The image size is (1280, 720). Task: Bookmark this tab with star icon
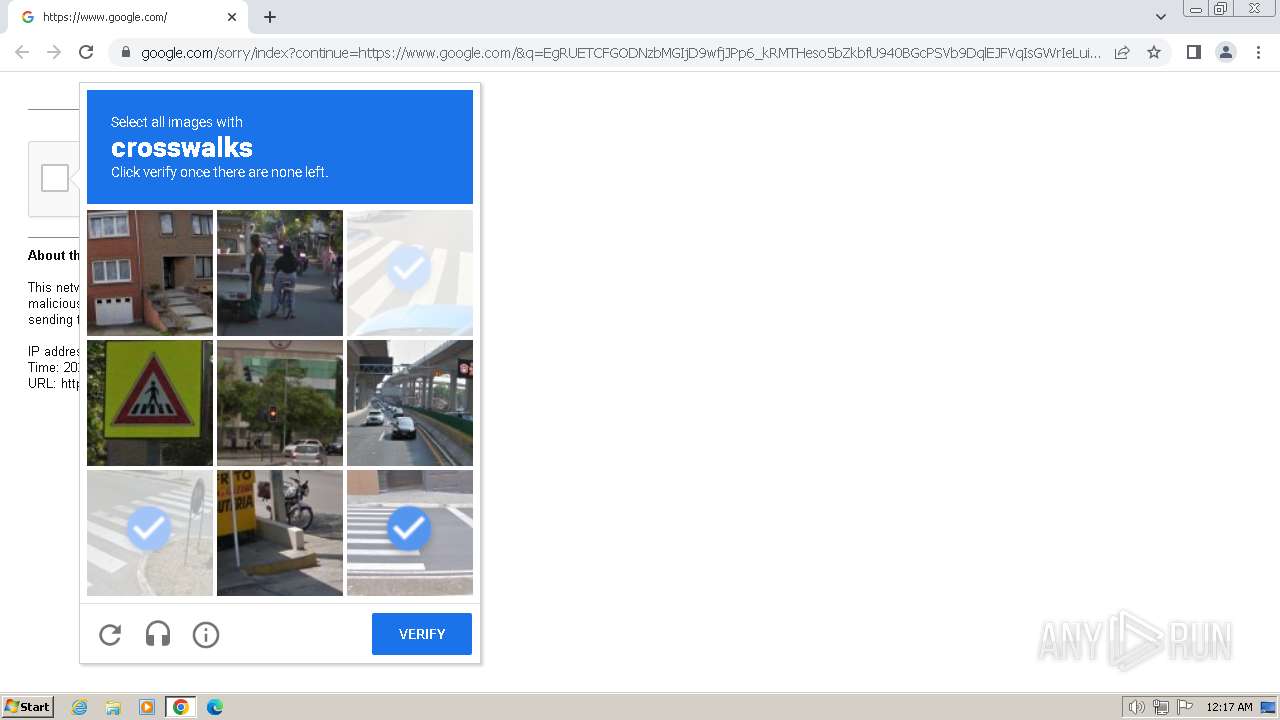click(x=1154, y=52)
